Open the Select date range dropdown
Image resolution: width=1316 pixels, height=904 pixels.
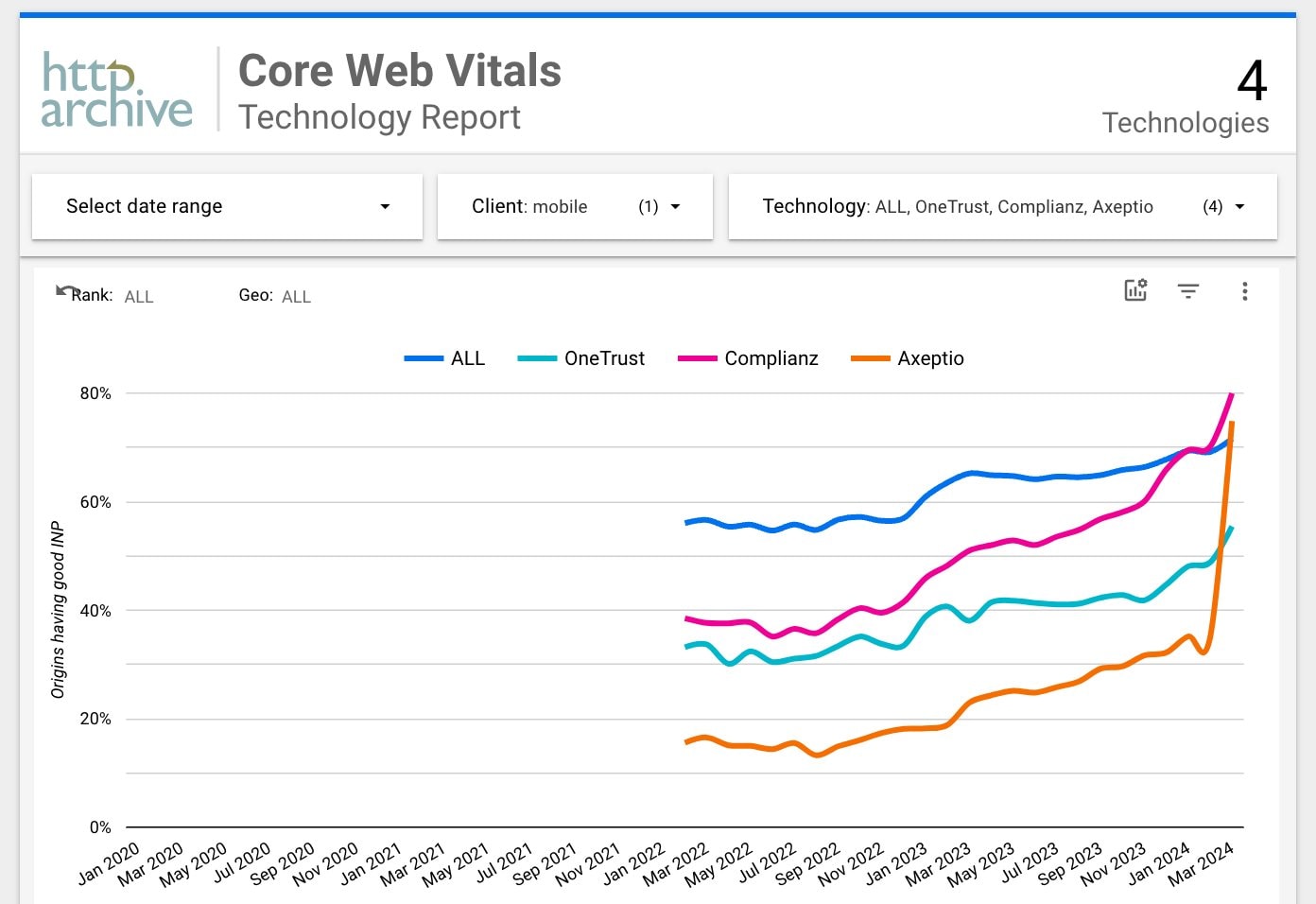227,206
